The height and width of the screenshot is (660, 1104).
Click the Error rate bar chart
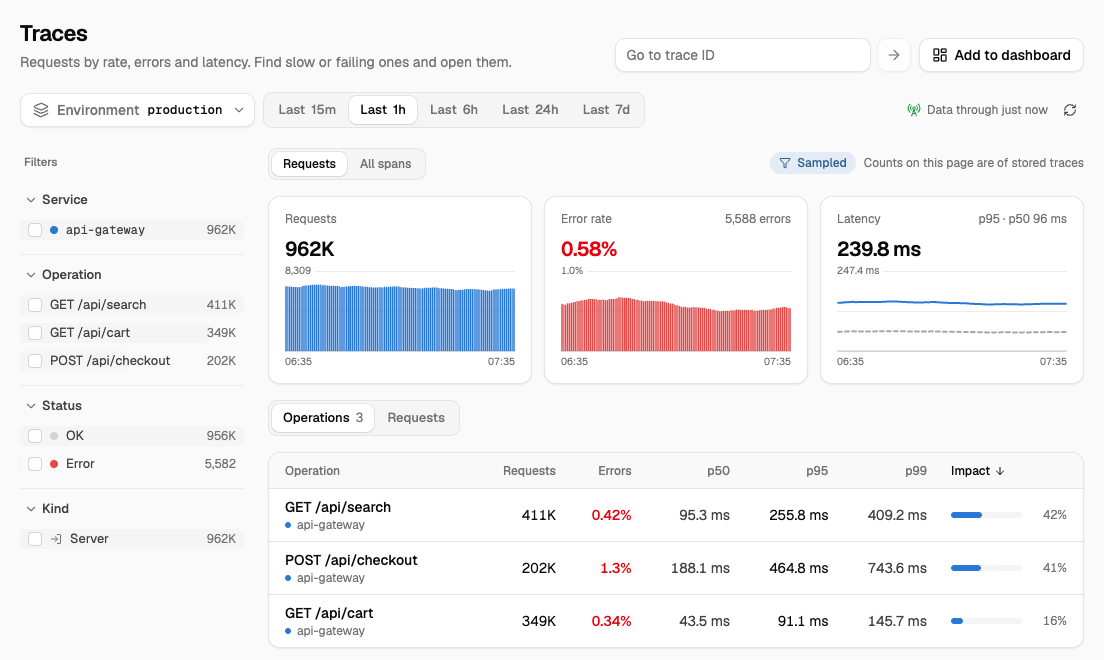click(676, 324)
